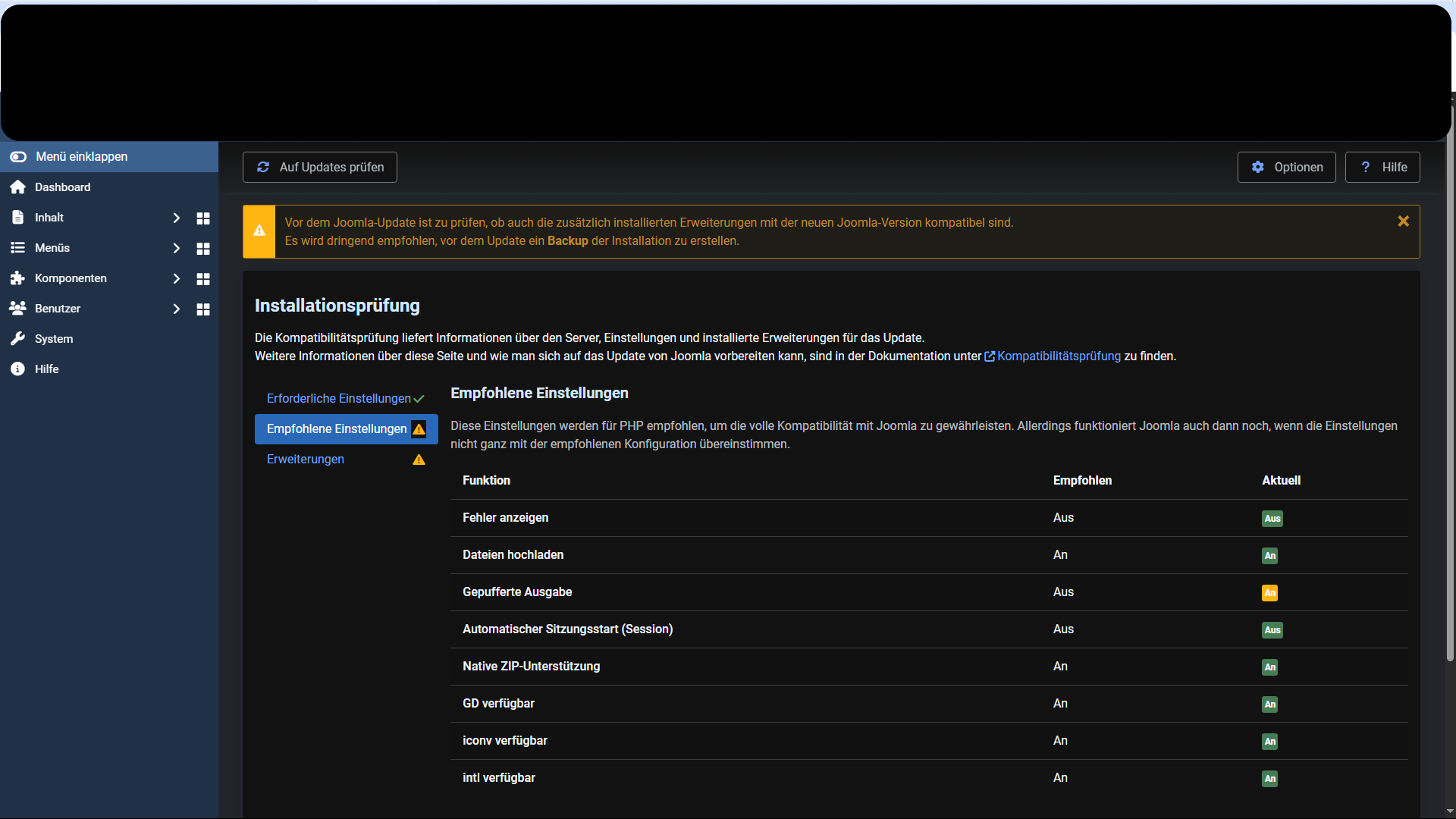Image resolution: width=1456 pixels, height=819 pixels.
Task: Dismiss the yellow backup warning alert
Action: 1403,221
